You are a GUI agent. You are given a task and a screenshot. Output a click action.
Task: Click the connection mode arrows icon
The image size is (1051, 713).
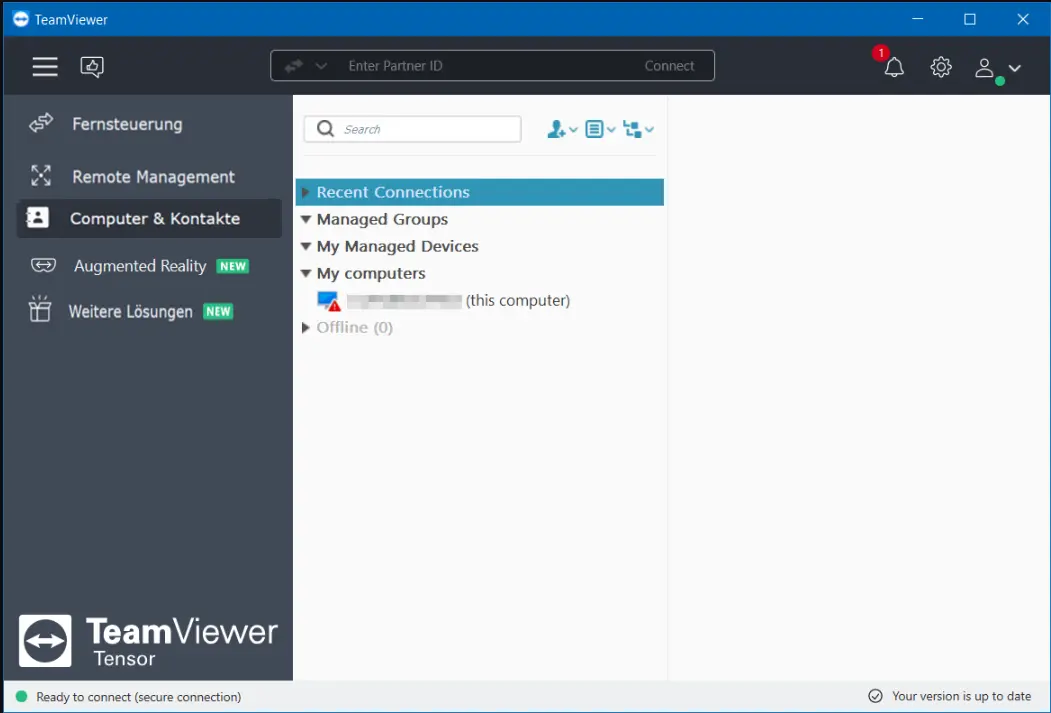pyautogui.click(x=294, y=66)
